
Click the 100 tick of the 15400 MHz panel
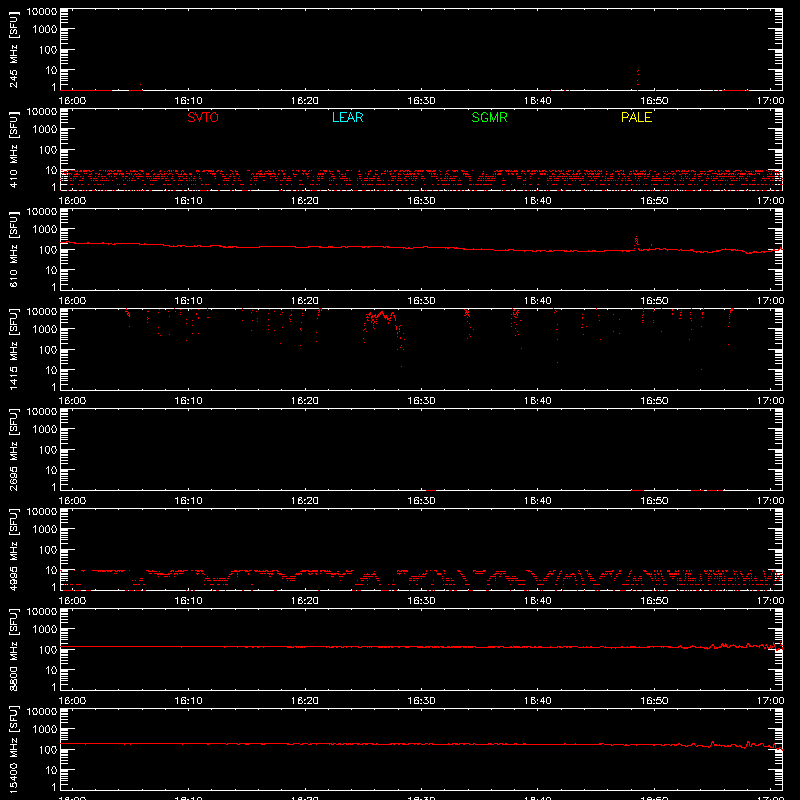pyautogui.click(x=48, y=749)
